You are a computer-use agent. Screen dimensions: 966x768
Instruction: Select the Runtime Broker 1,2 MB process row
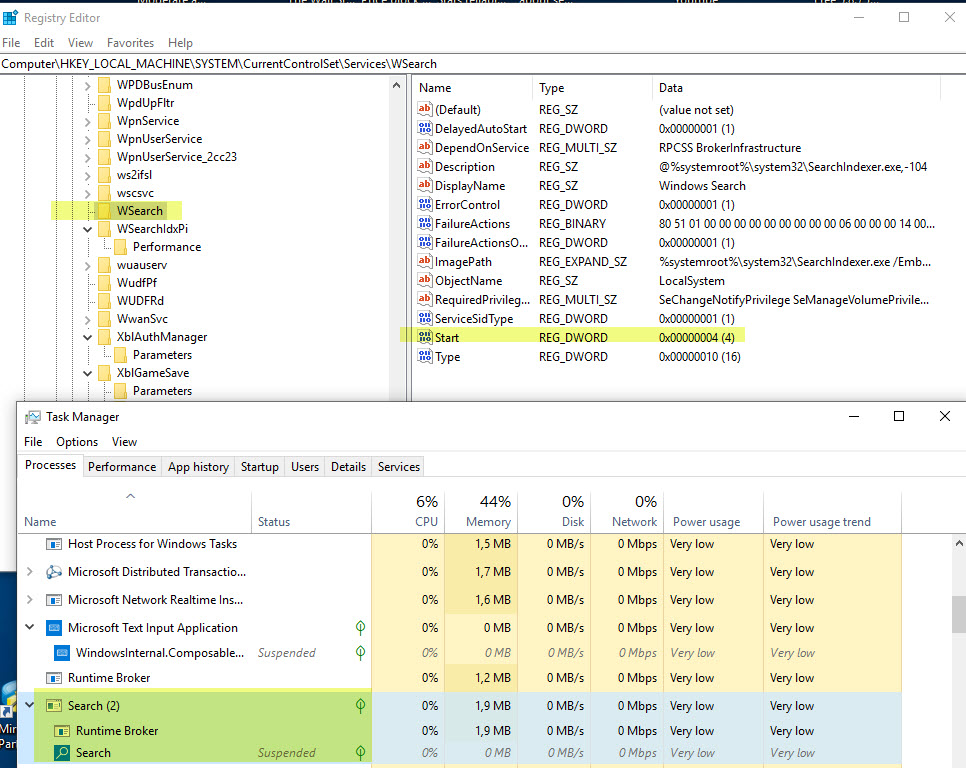(x=462, y=678)
